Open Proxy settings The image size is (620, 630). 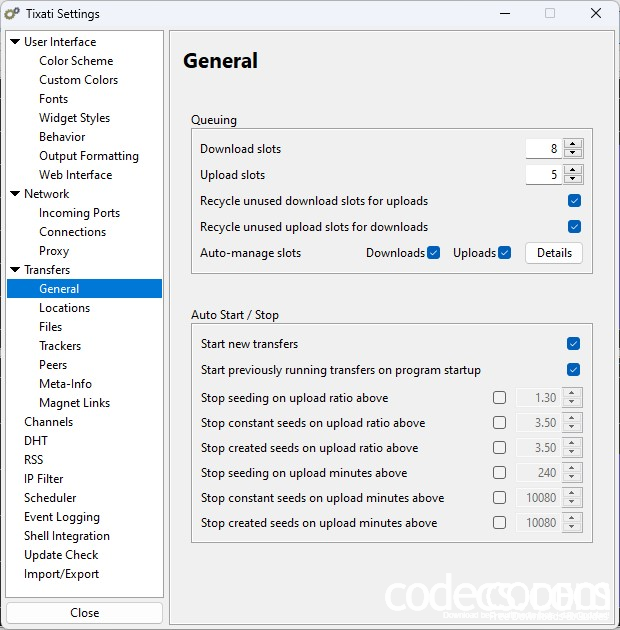[54, 250]
